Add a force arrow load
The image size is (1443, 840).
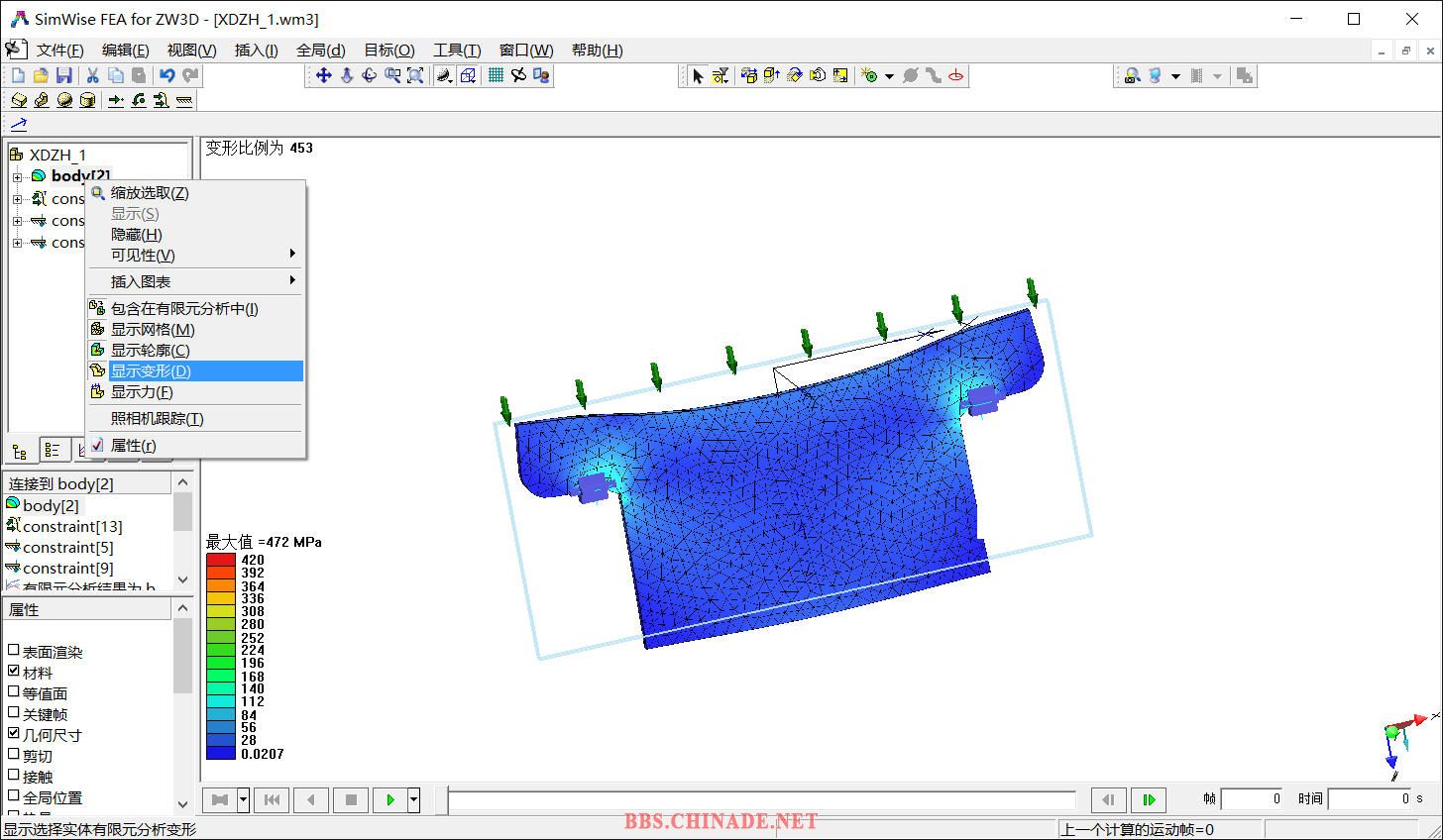coord(116,100)
